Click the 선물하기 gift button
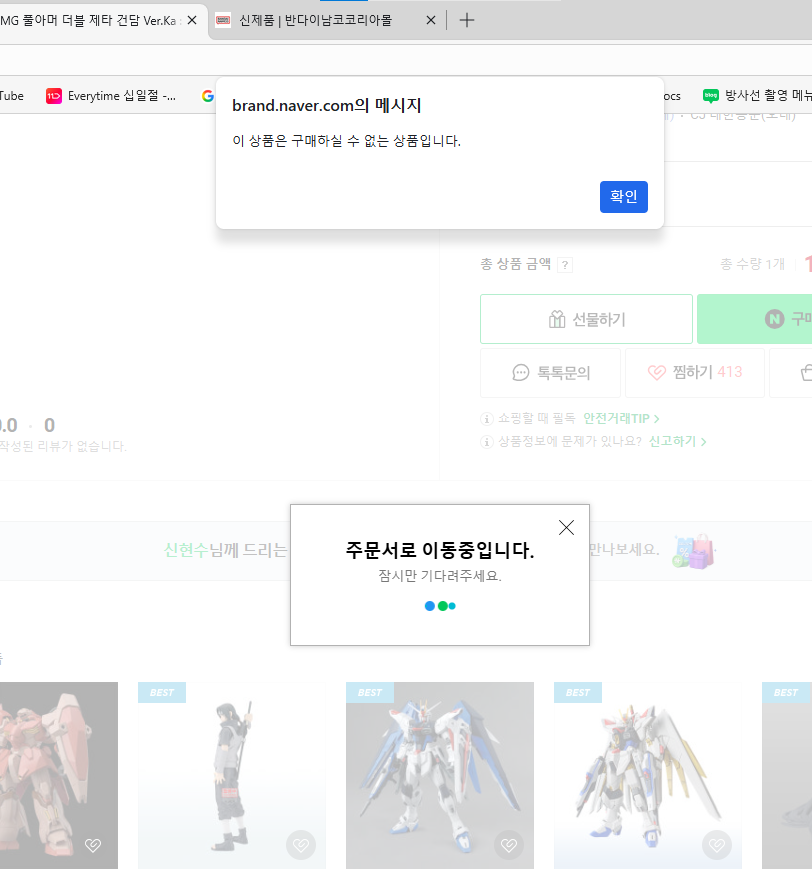The height and width of the screenshot is (869, 812). click(x=586, y=319)
